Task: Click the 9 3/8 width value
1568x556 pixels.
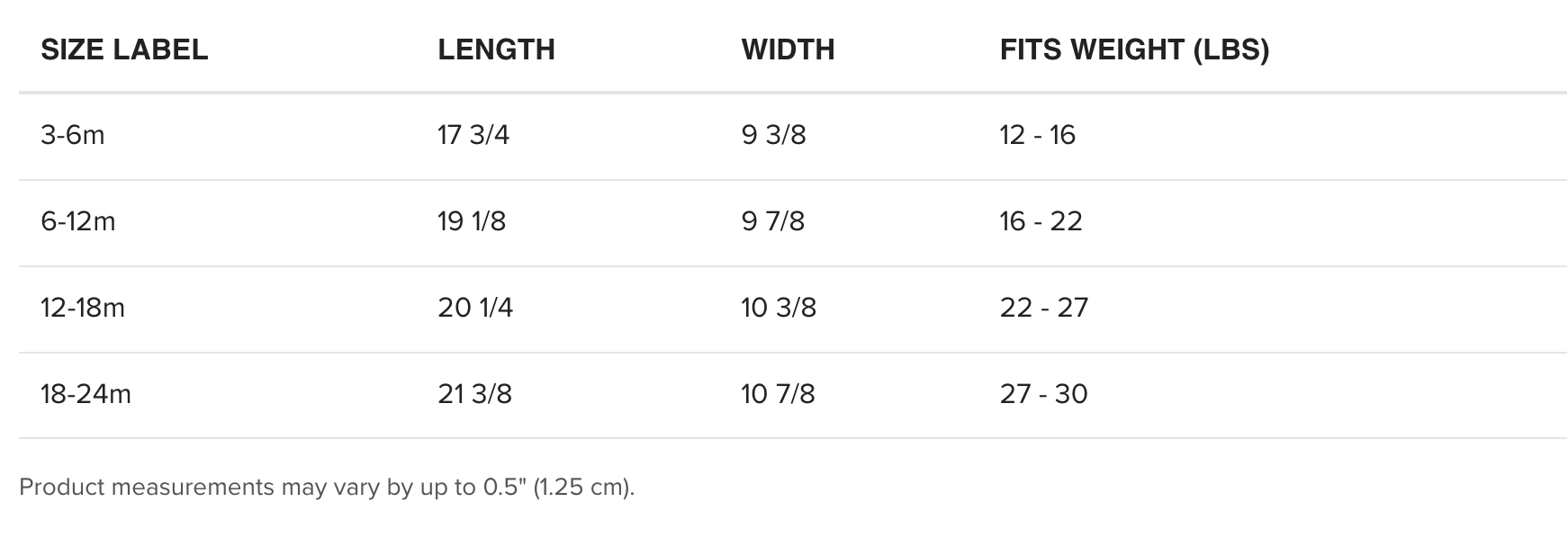Action: [773, 135]
